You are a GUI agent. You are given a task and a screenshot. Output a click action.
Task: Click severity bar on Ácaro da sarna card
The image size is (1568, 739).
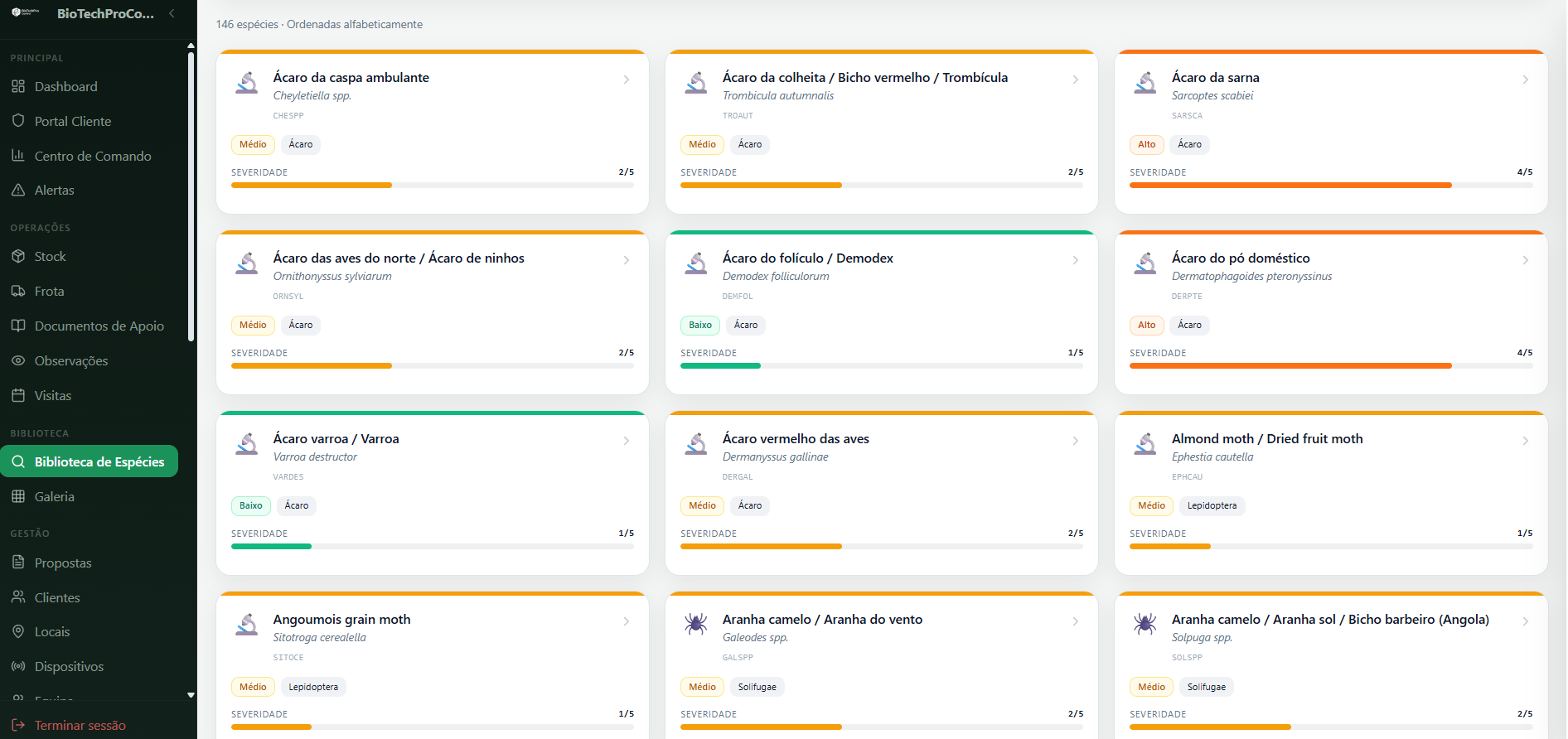tap(1331, 186)
